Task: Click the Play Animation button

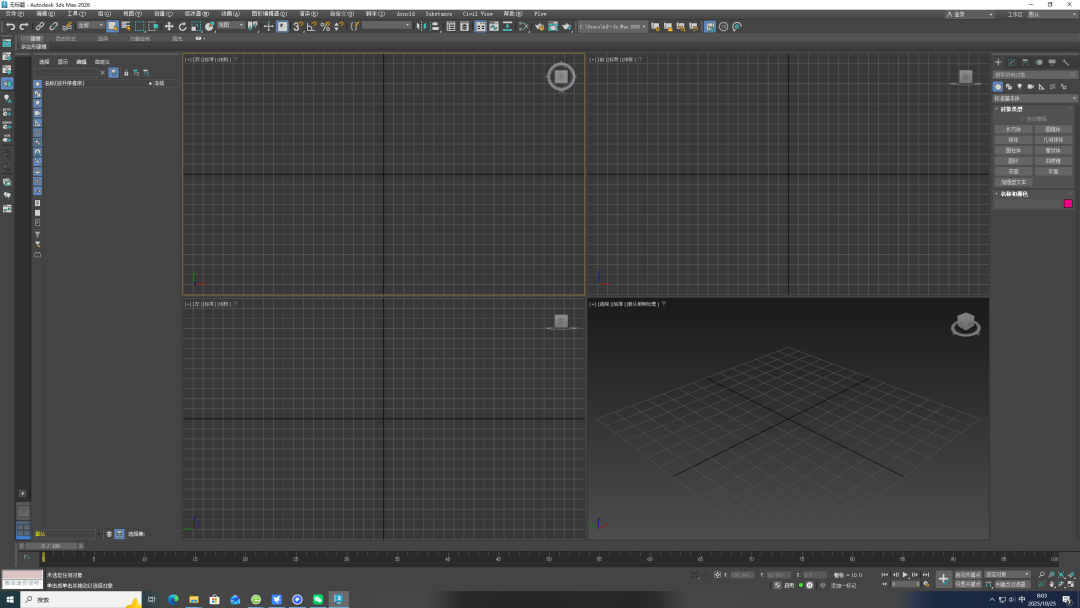Action: [x=905, y=575]
